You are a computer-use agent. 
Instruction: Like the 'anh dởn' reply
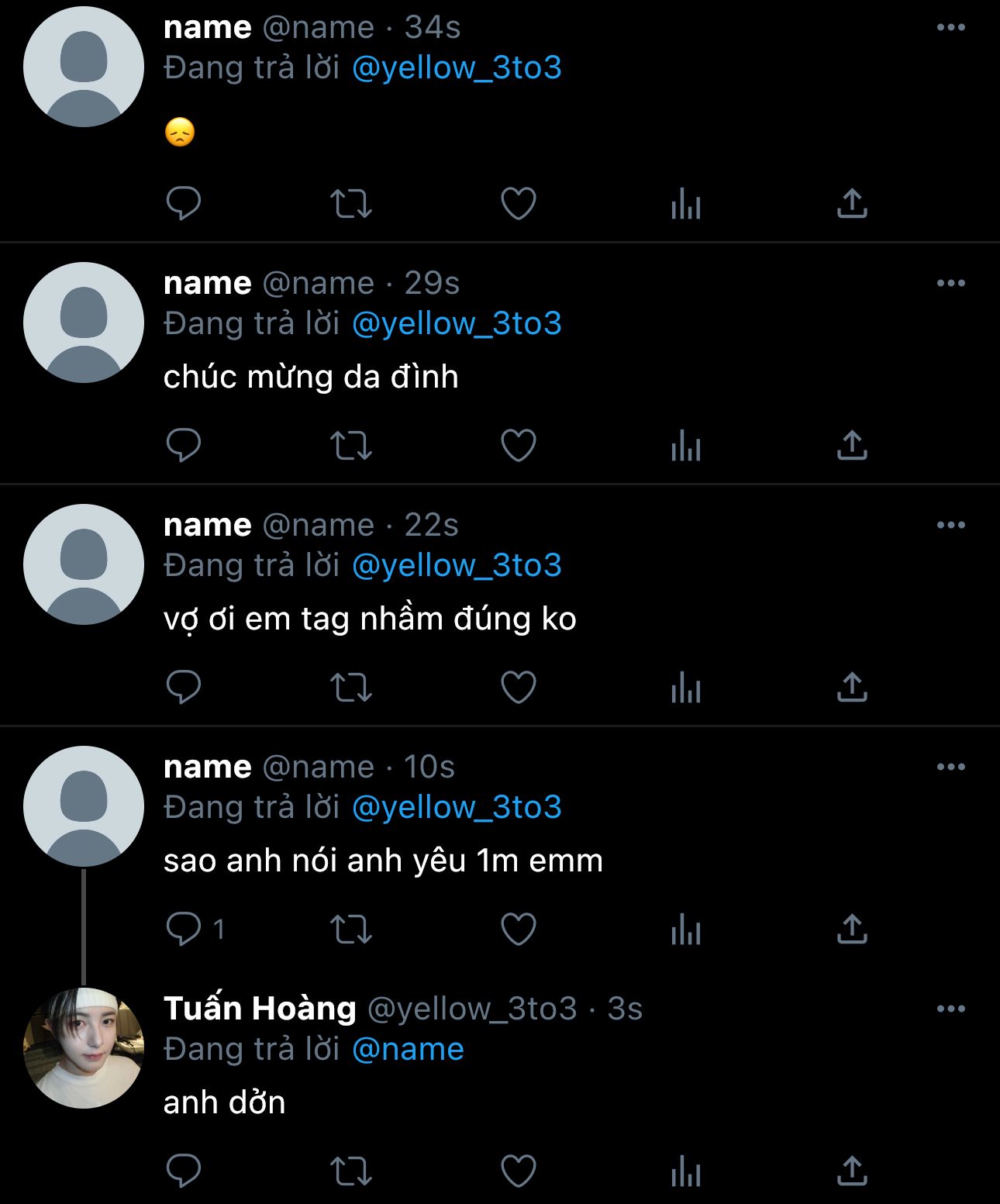click(x=519, y=1171)
